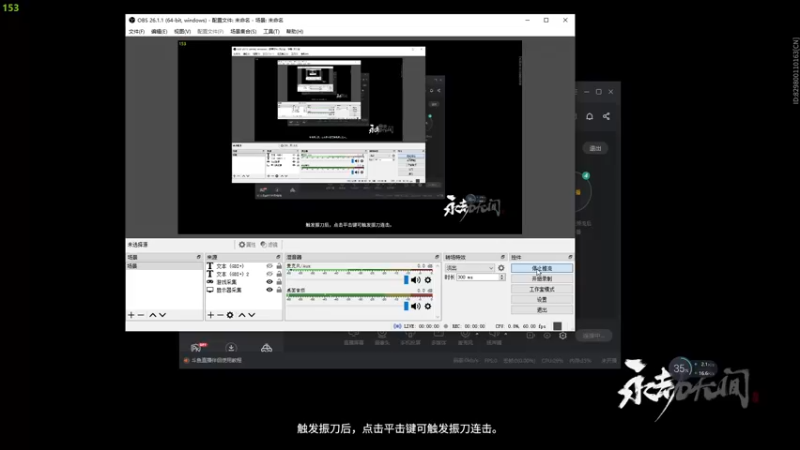Mute the 麦克风/Aux speaker icon
Viewport: 800px width, 450px height.
pos(416,280)
